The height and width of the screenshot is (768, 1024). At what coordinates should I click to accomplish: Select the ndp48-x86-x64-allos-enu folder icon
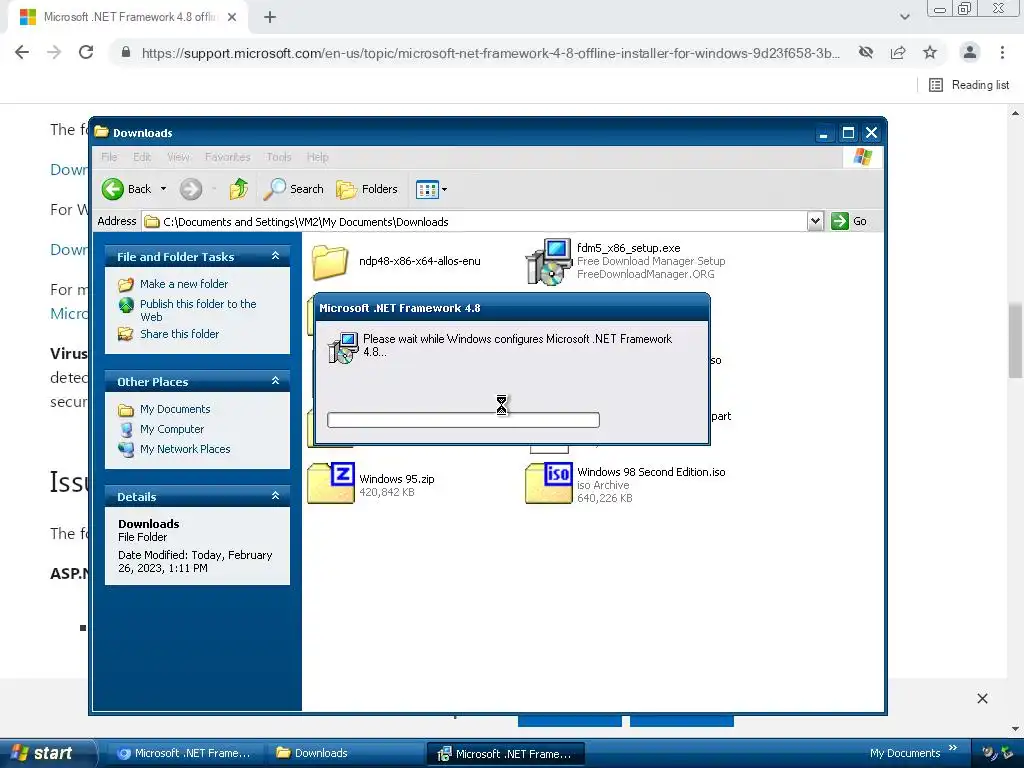[x=330, y=261]
